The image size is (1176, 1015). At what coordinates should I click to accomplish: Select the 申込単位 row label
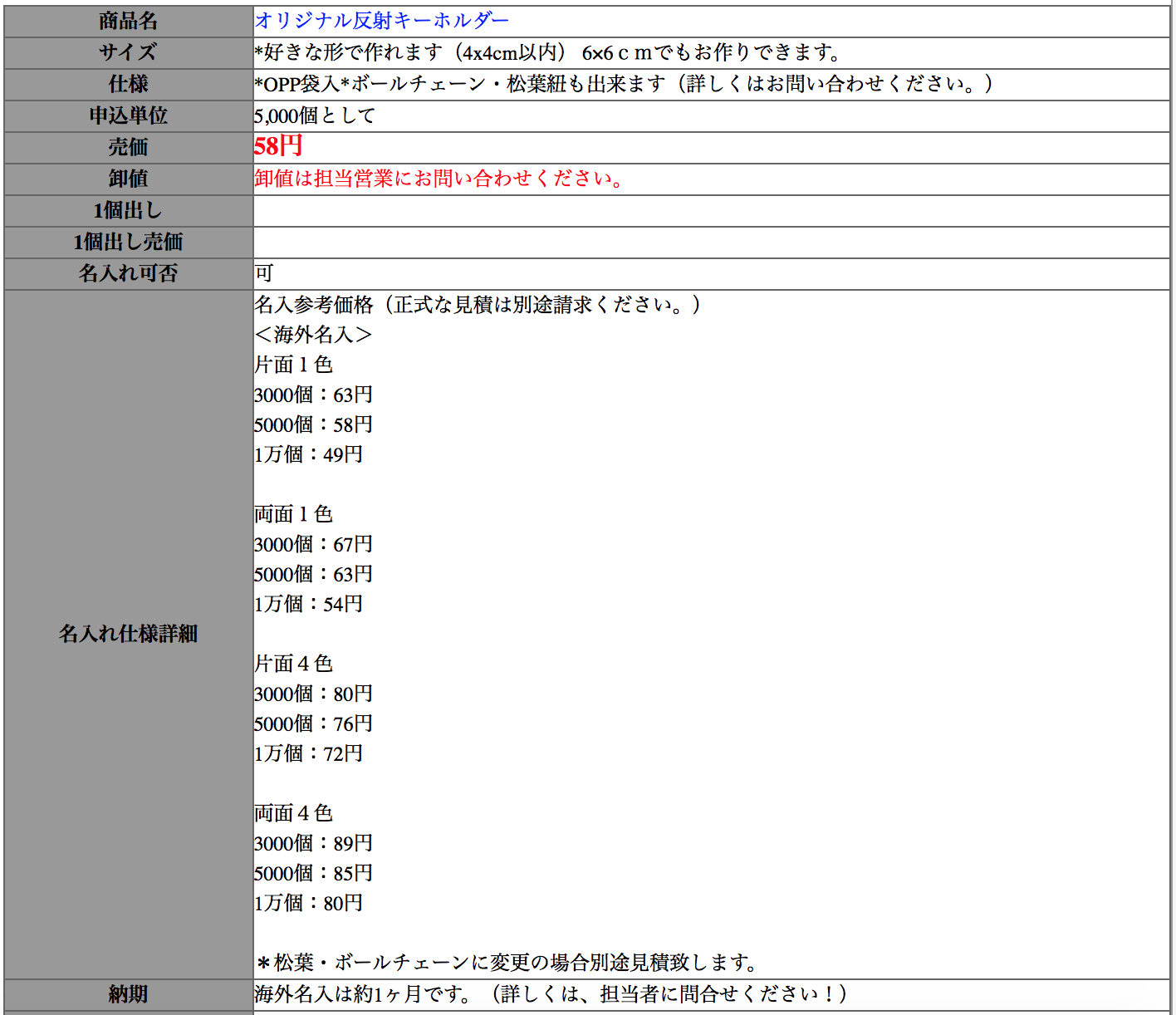pyautogui.click(x=129, y=115)
